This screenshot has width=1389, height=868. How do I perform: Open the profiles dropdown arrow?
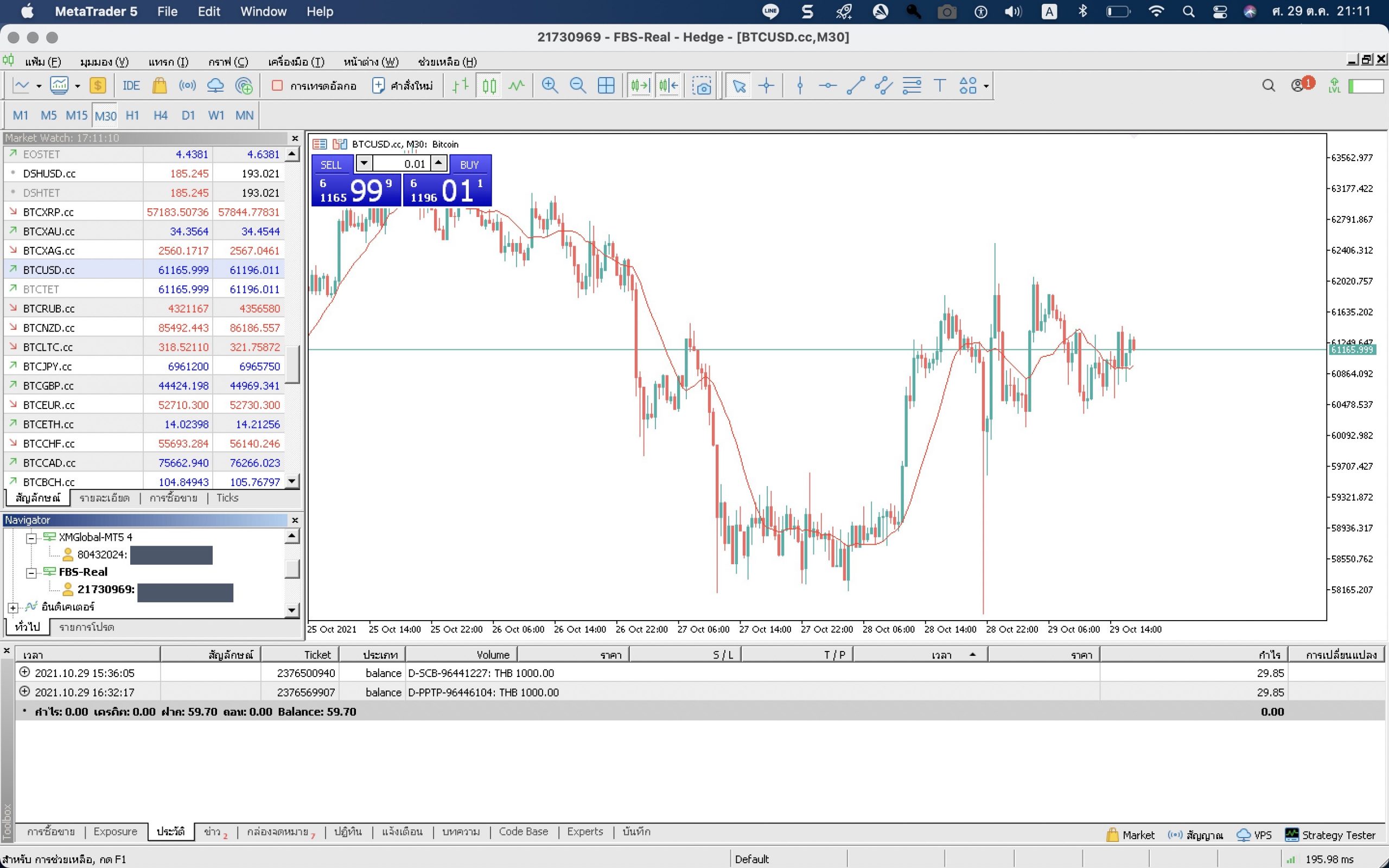(x=78, y=87)
